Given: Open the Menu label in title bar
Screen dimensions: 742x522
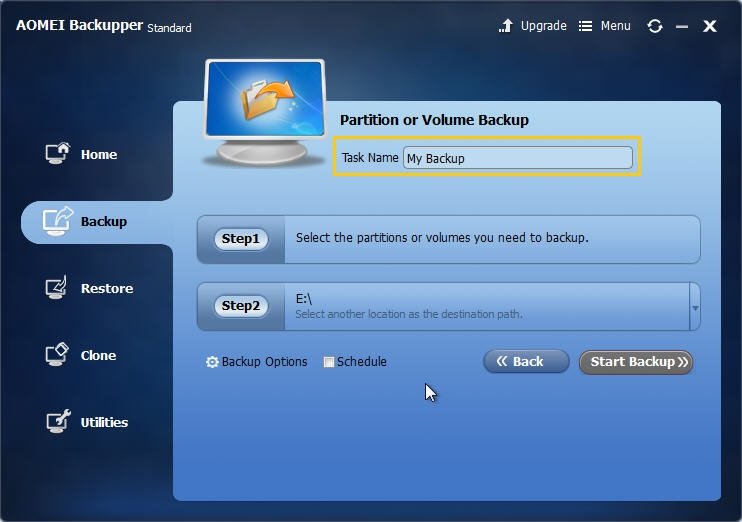Looking at the screenshot, I should click(615, 26).
